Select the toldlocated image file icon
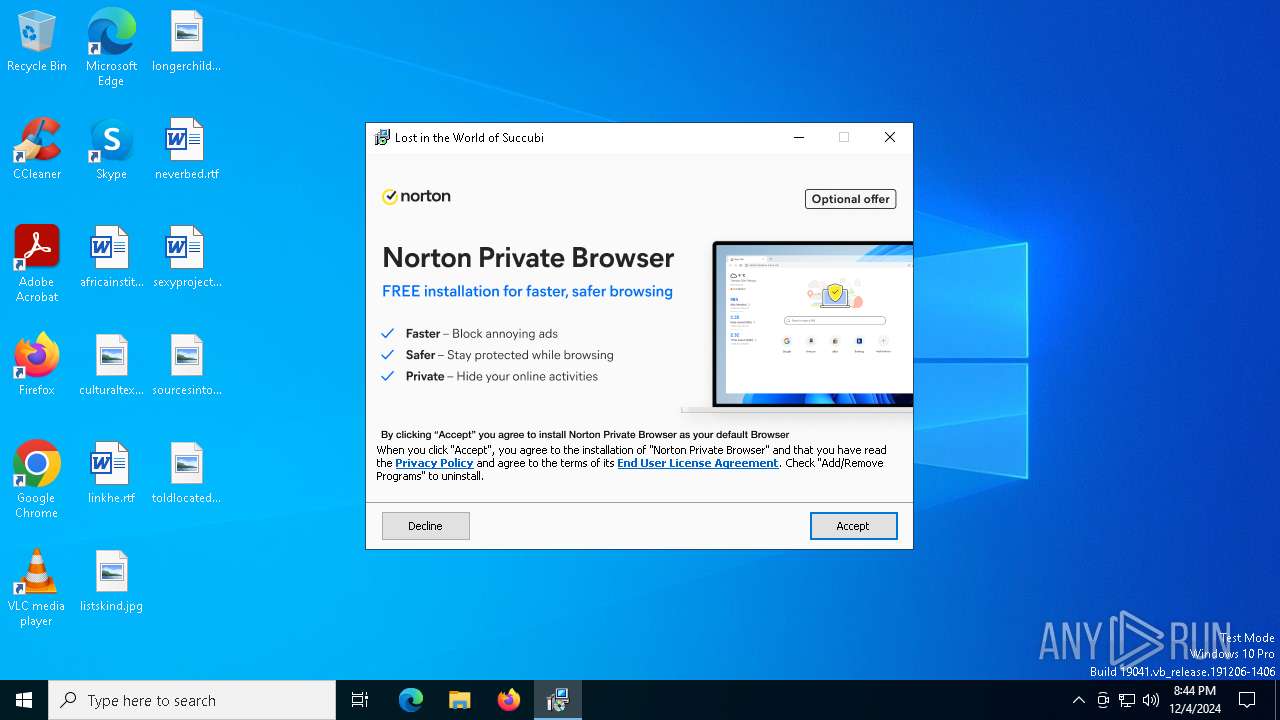Viewport: 1280px width, 720px height. point(186,474)
